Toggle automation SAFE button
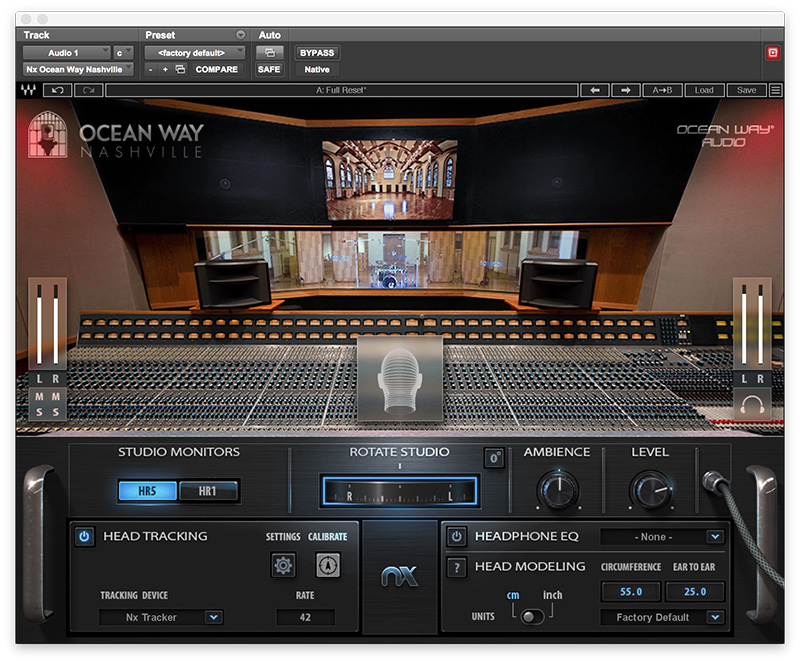Image resolution: width=800 pixels, height=663 pixels. pyautogui.click(x=269, y=69)
